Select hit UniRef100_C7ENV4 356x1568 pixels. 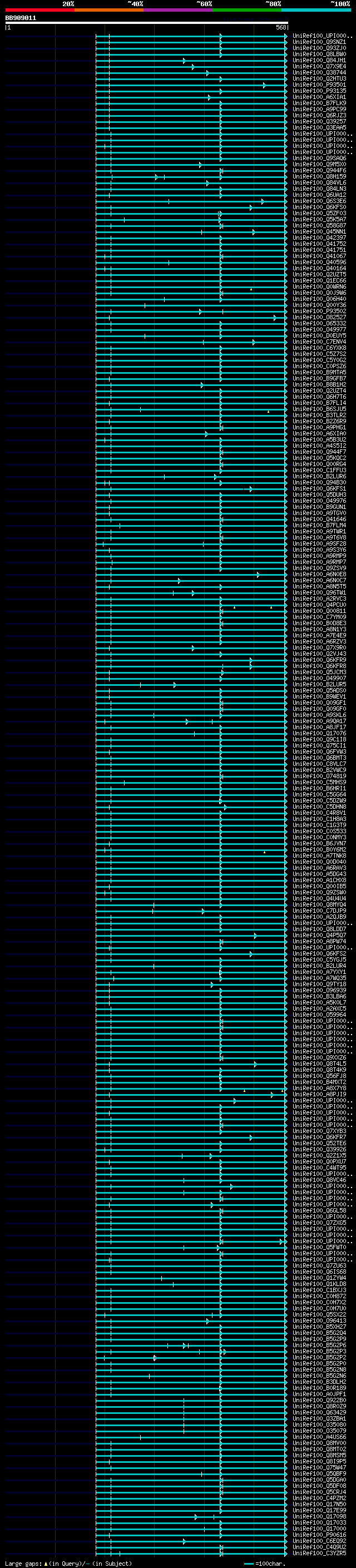coord(319,342)
